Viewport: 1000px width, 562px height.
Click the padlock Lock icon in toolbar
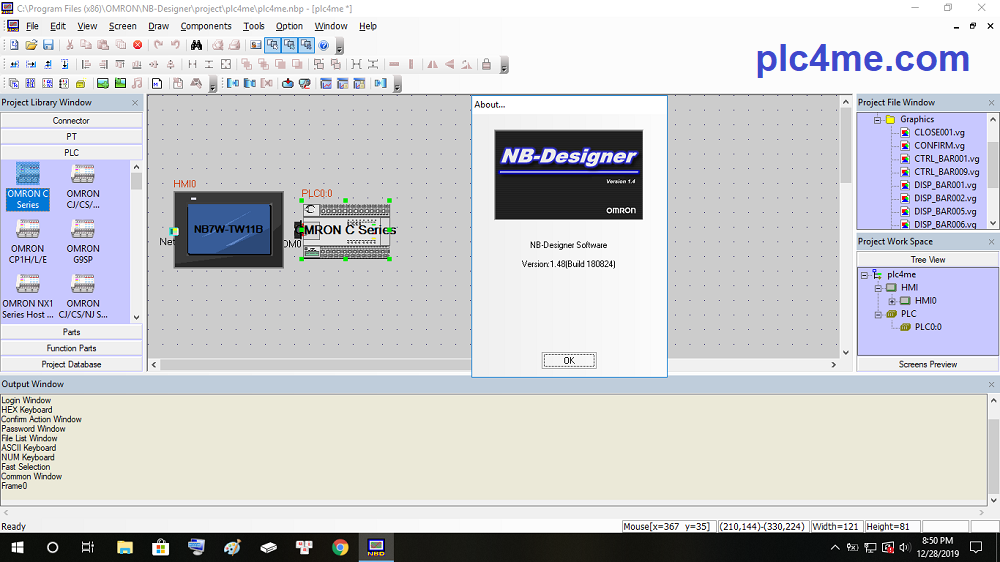(486, 64)
